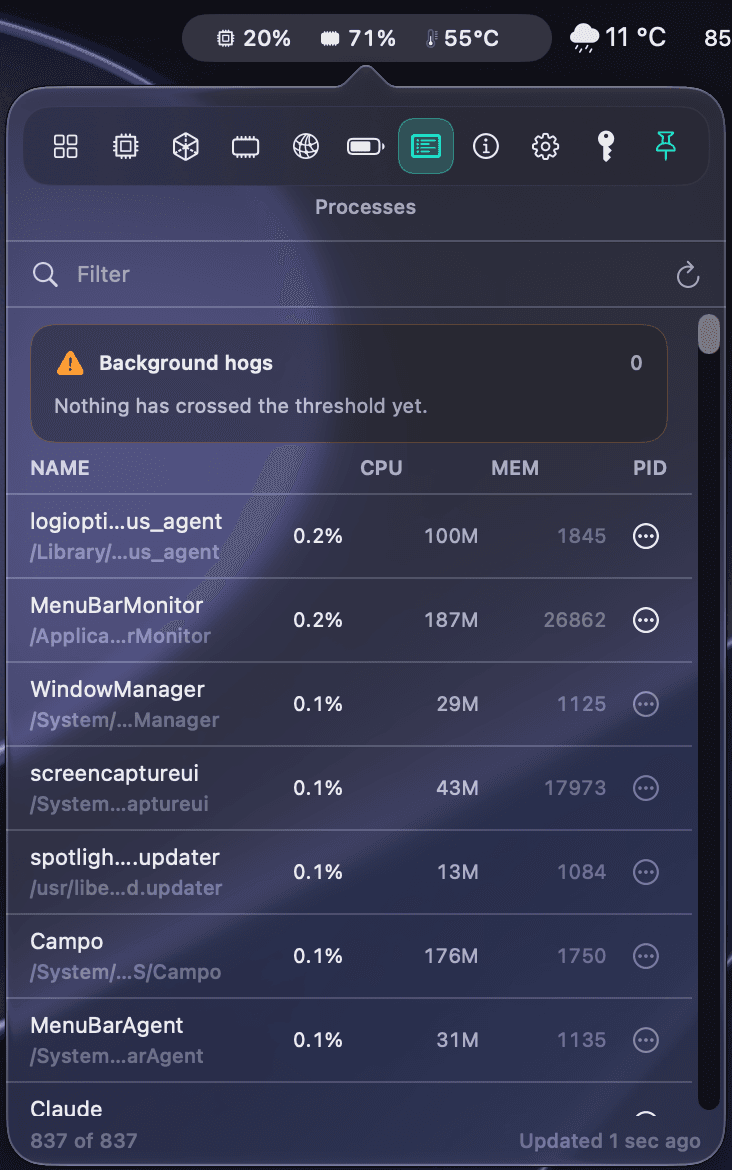Image resolution: width=732 pixels, height=1170 pixels.
Task: Sort processes by CPU column
Action: point(381,468)
